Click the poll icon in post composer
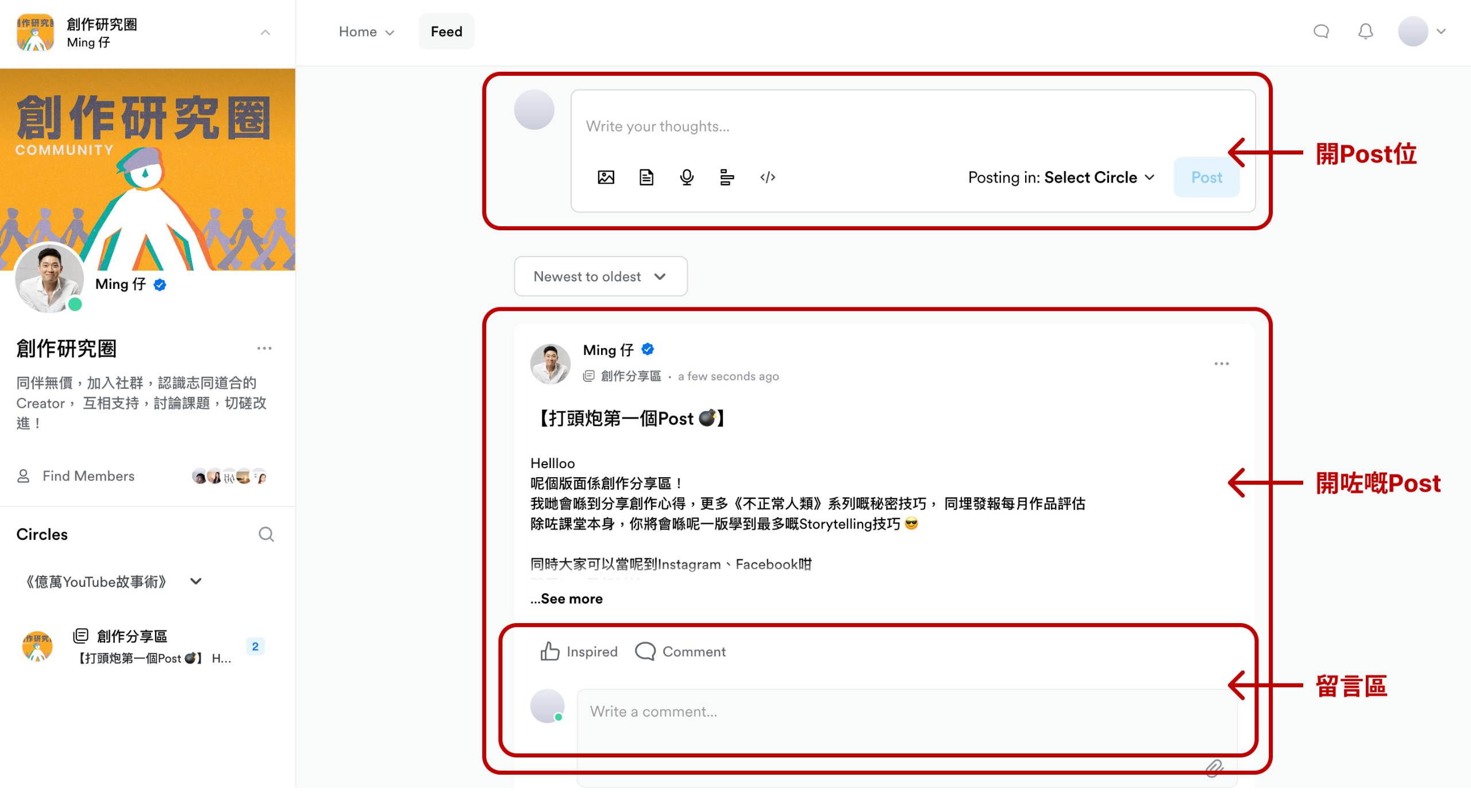This screenshot has width=1471, height=812. click(727, 177)
